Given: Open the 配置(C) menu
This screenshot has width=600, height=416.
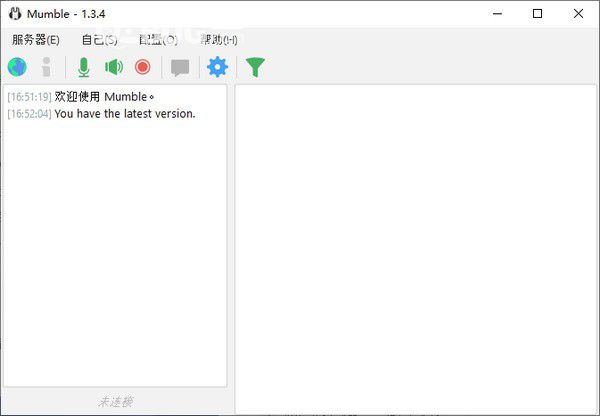Looking at the screenshot, I should coord(158,39).
